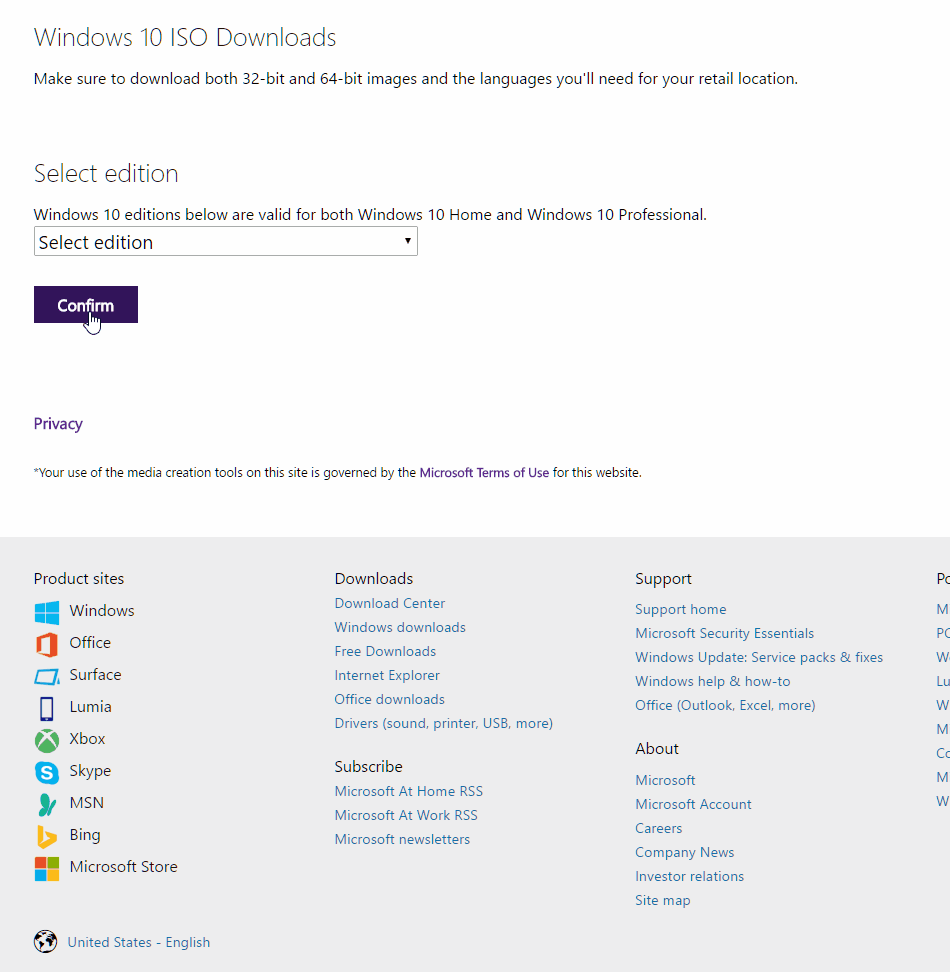Open the Lumia product page via its icon
The height and width of the screenshot is (972, 950).
[45, 707]
